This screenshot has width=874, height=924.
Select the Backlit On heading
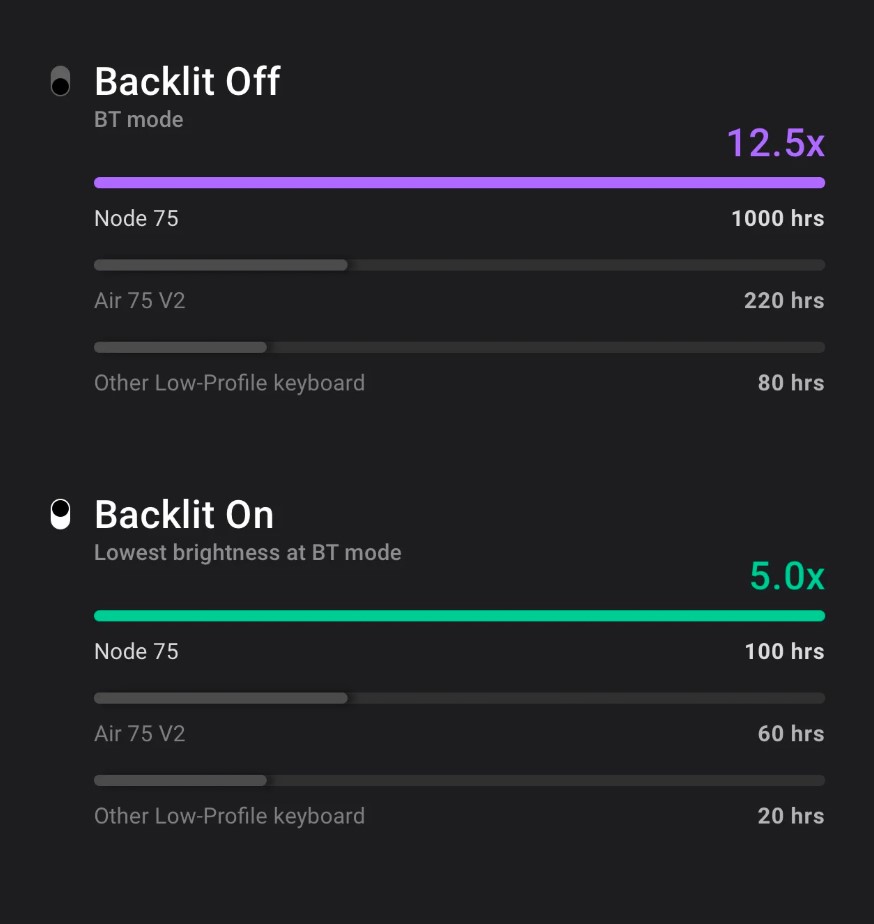(x=184, y=514)
